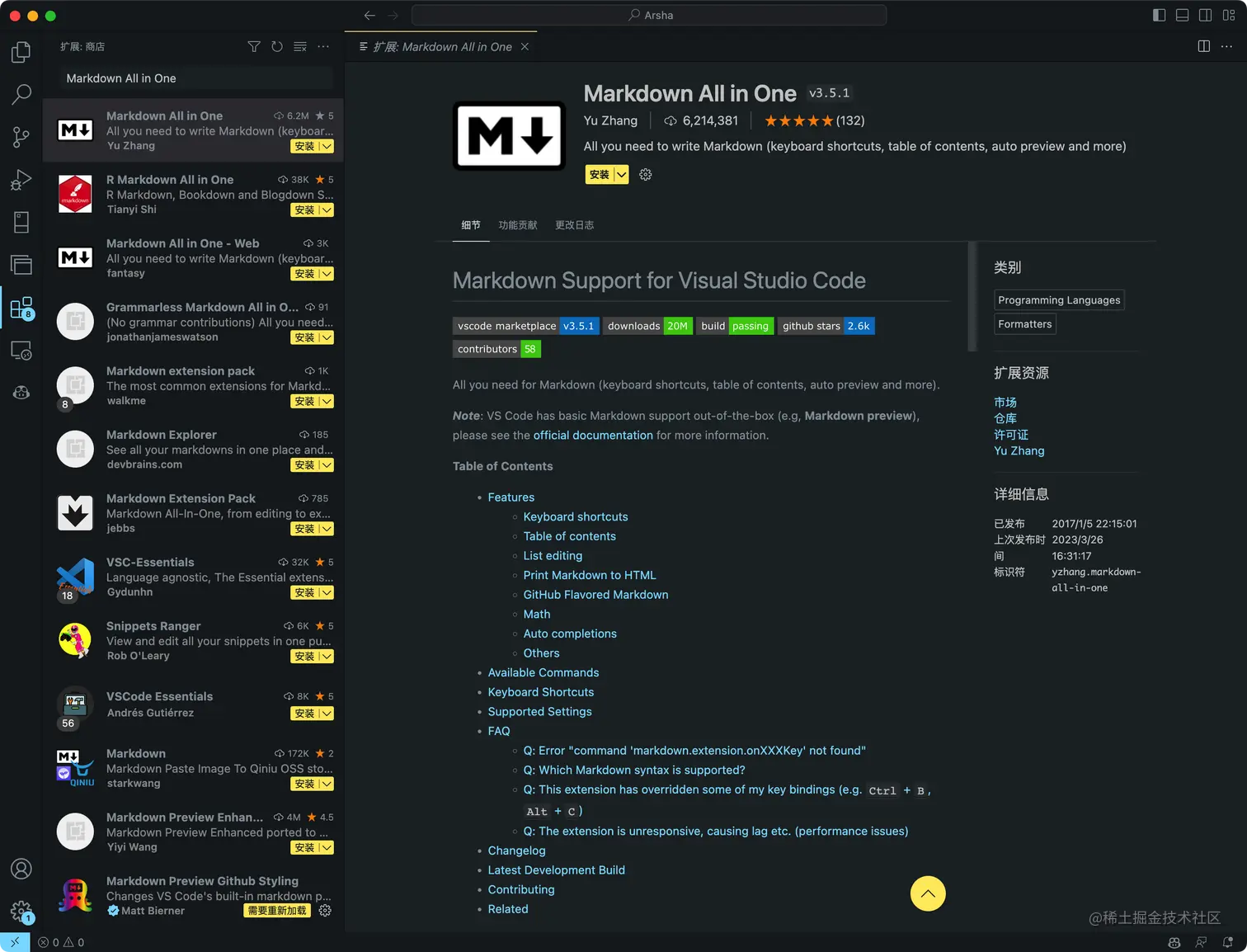Click GitHub Flavored Markdown contents link

pos(595,595)
